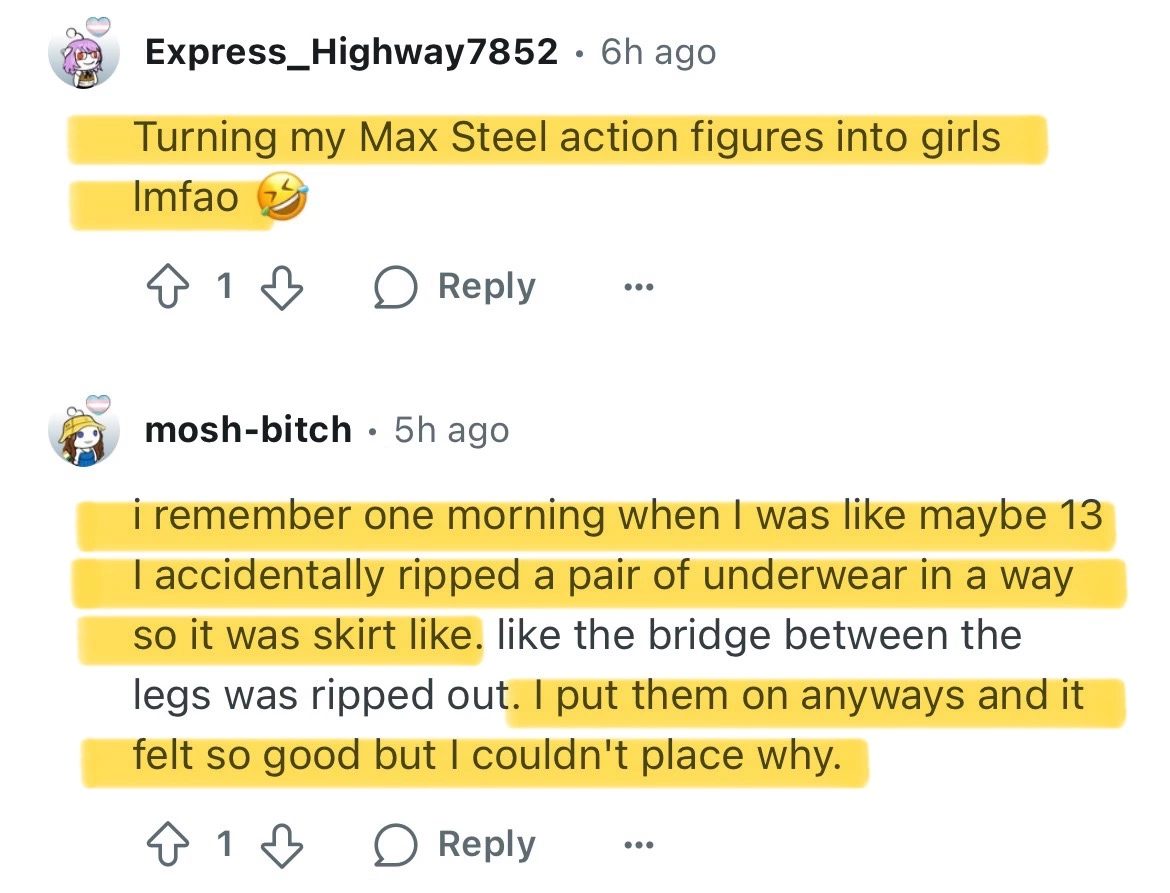Click the "6h ago" timestamp
1170x893 pixels.
click(x=658, y=52)
